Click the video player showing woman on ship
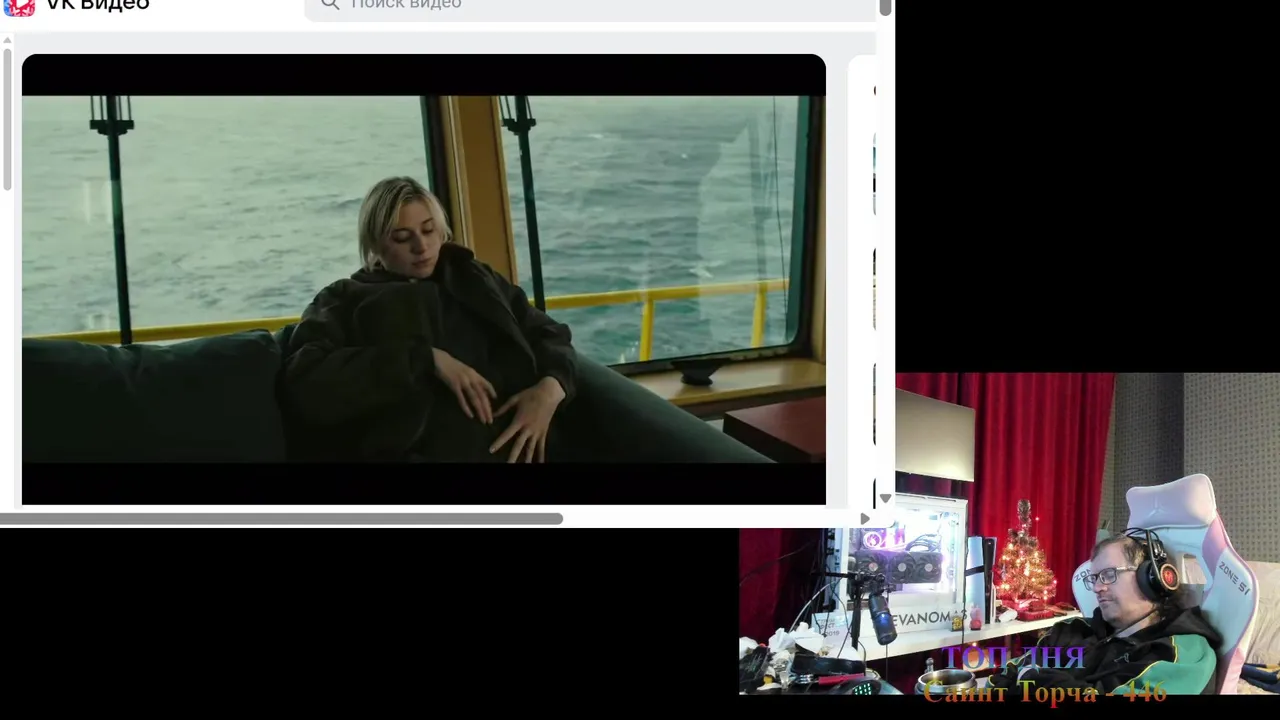Image resolution: width=1280 pixels, height=720 pixels. coord(424,279)
